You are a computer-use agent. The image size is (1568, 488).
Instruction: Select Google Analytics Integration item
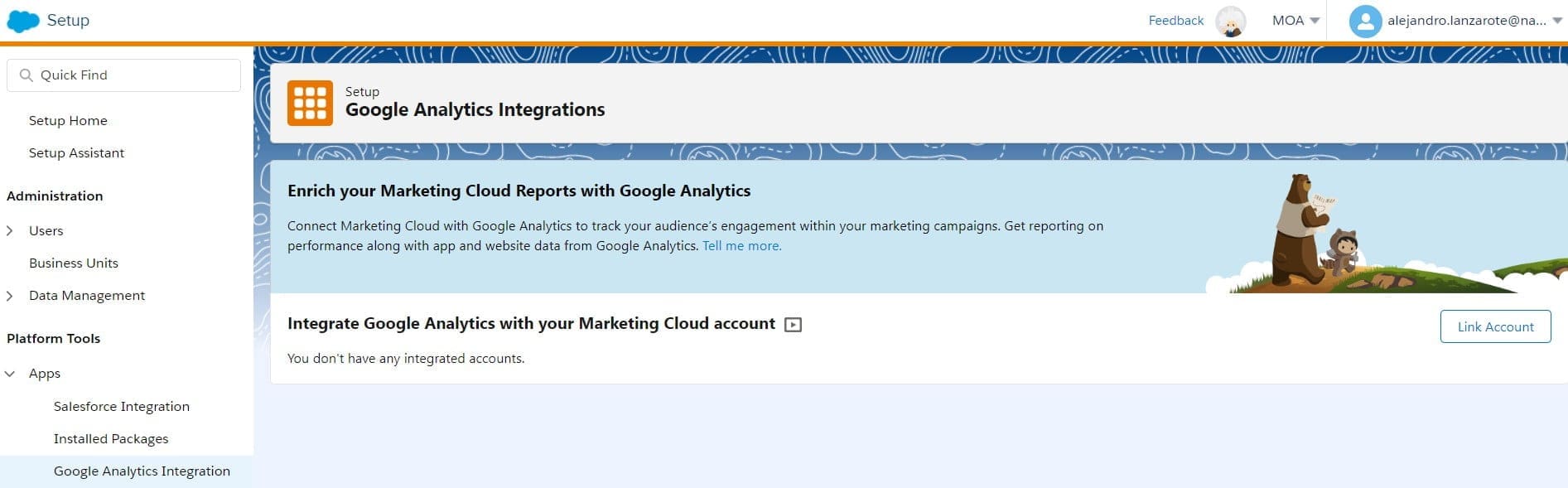point(142,471)
